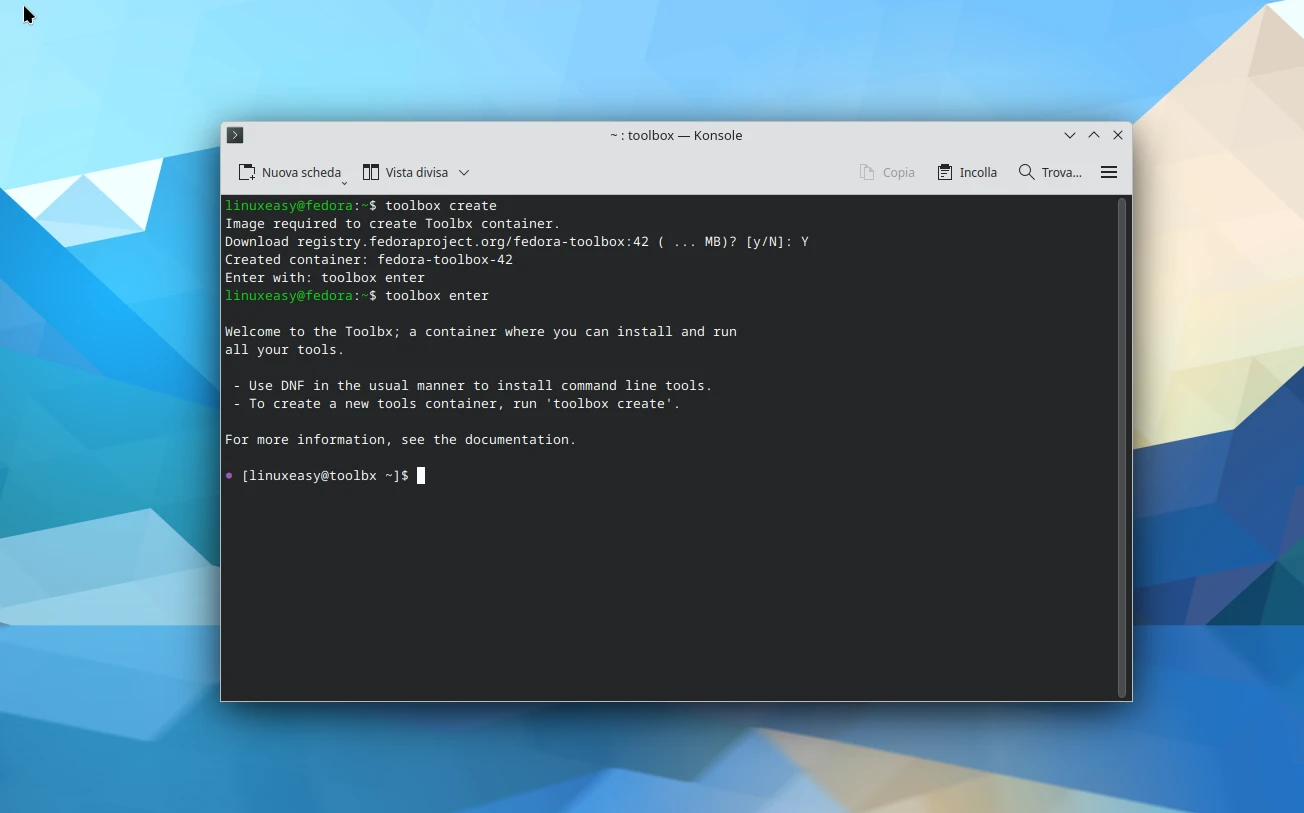
Task: Paste using the Incolla clipboard icon
Action: click(945, 172)
